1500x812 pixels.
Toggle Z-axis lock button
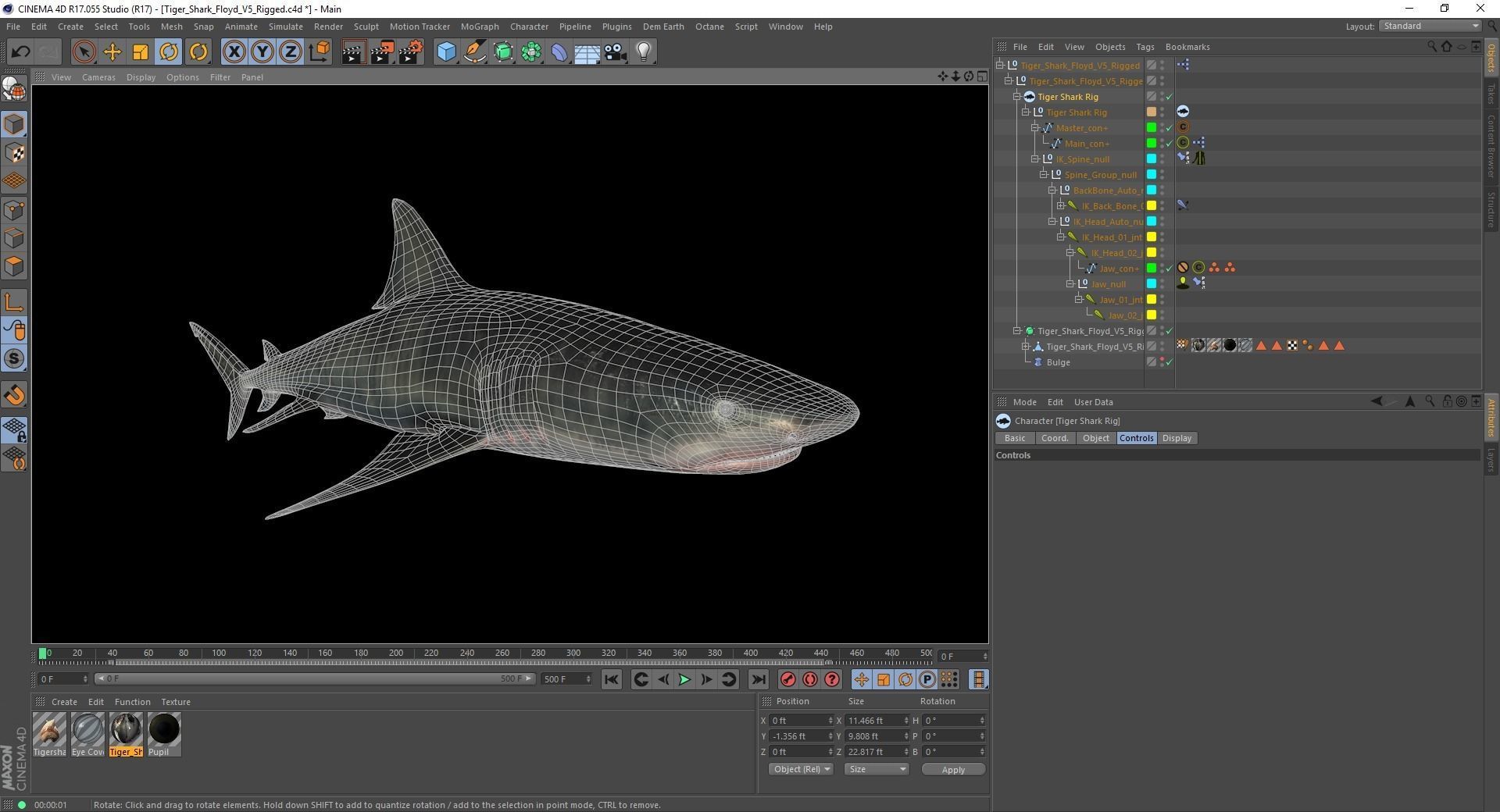click(x=291, y=52)
